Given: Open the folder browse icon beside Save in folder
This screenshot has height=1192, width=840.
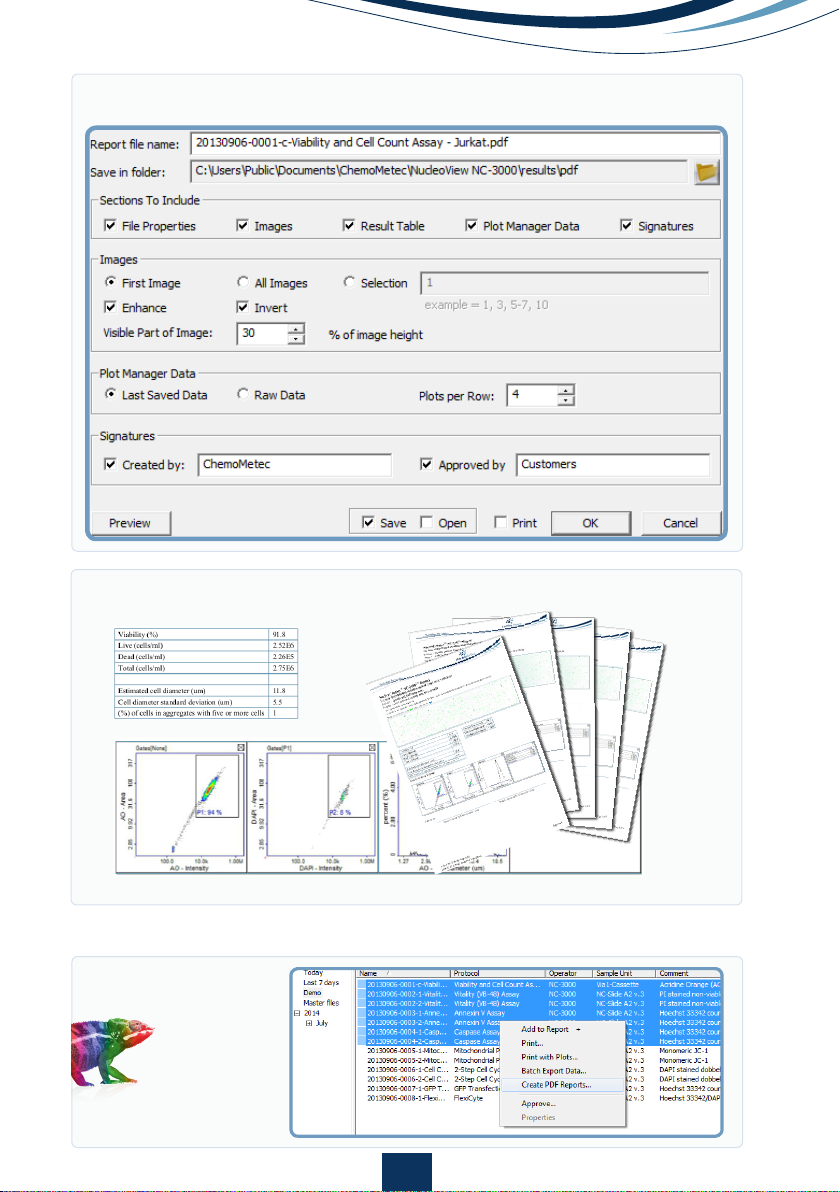Looking at the screenshot, I should [x=706, y=173].
